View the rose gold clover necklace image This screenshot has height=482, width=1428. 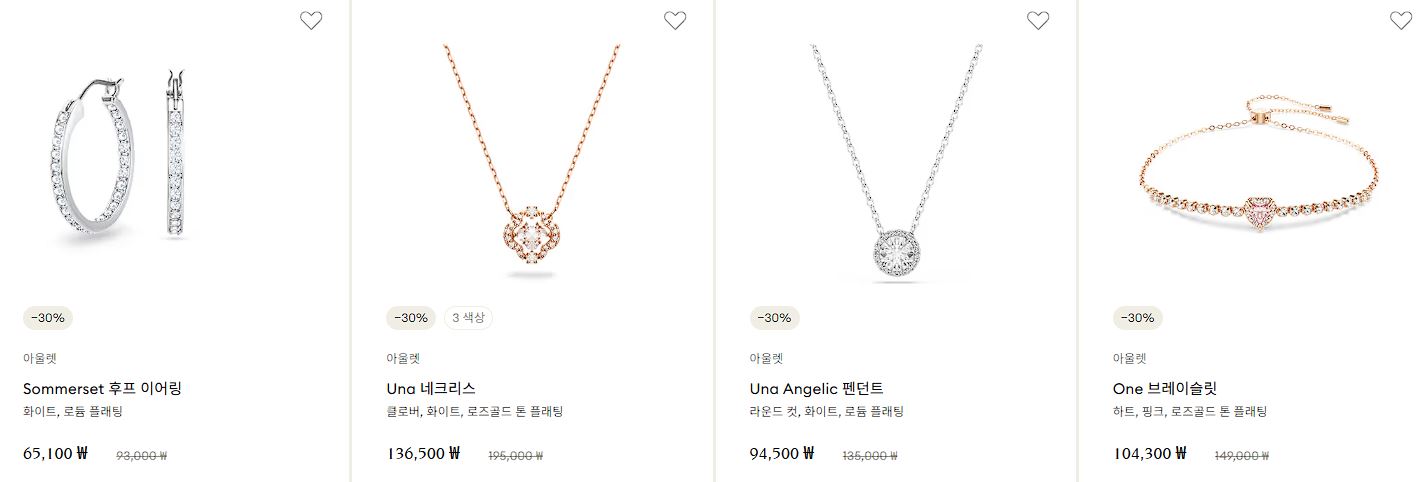pyautogui.click(x=530, y=160)
